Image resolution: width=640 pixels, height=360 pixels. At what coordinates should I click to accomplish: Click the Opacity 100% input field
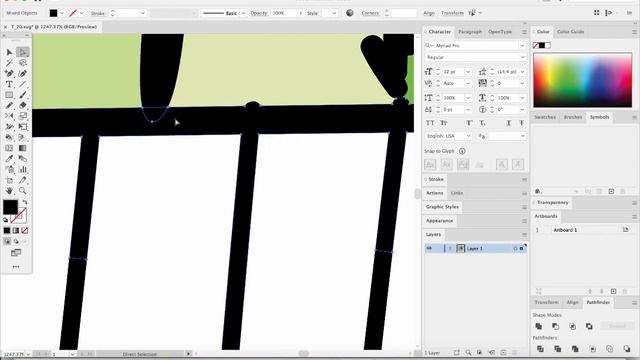[x=284, y=13]
